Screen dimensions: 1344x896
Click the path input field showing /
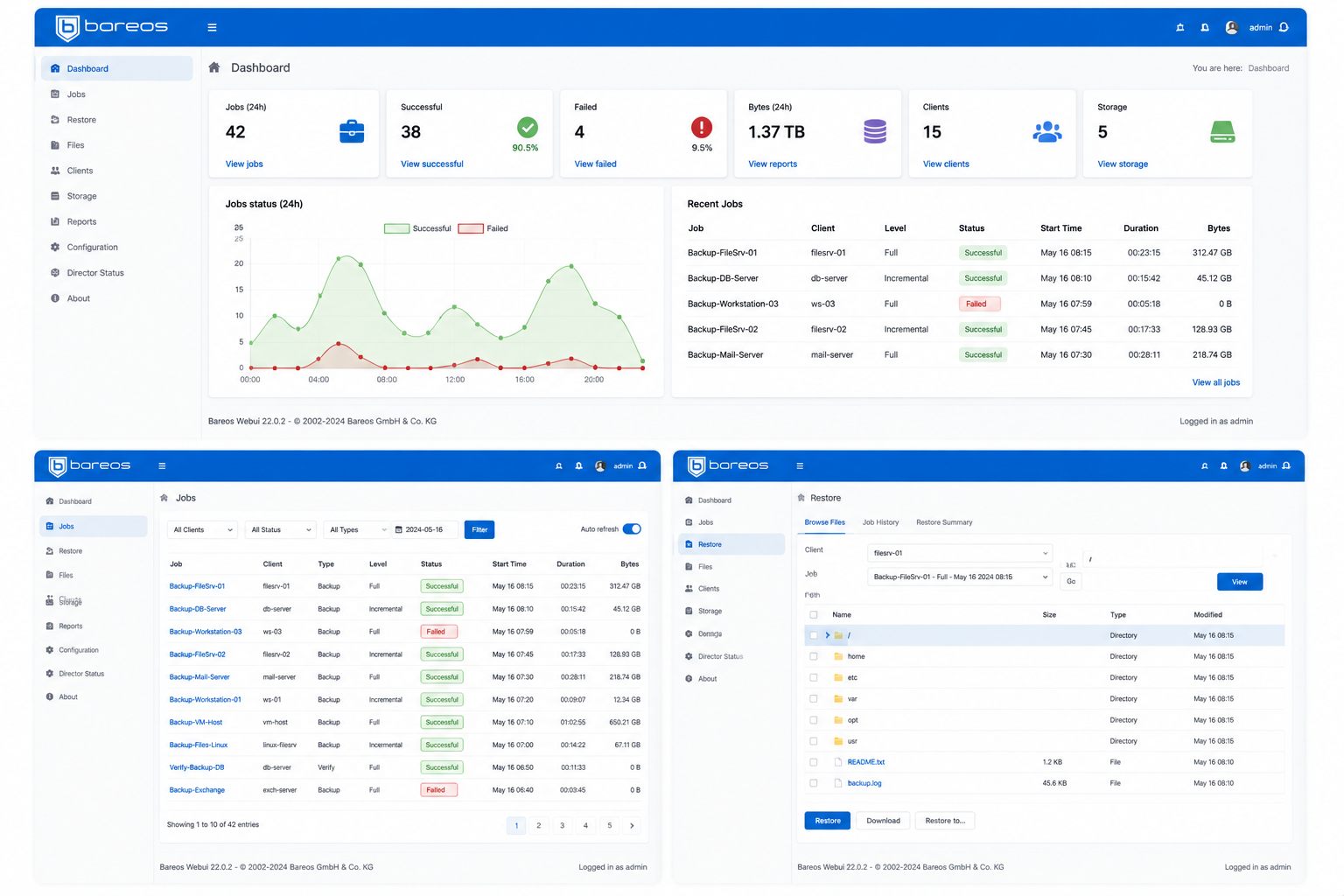1172,558
